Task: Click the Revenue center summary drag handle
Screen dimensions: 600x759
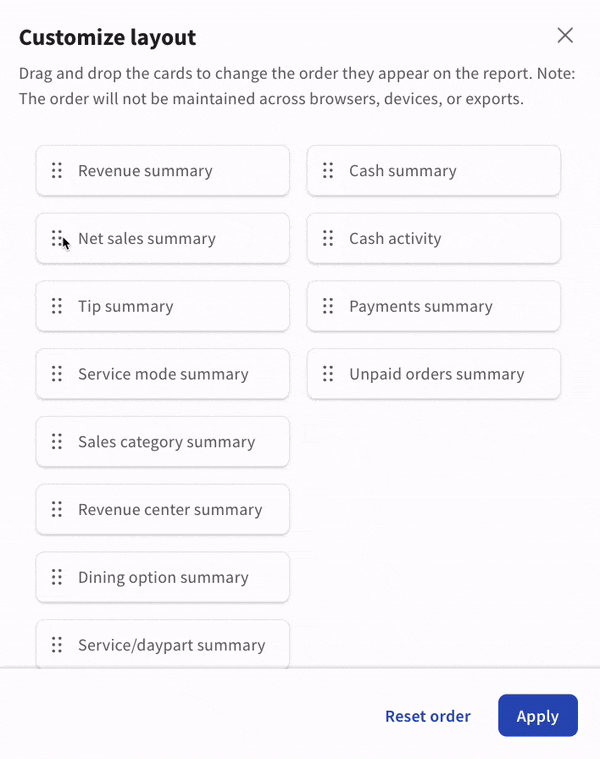Action: pos(57,510)
